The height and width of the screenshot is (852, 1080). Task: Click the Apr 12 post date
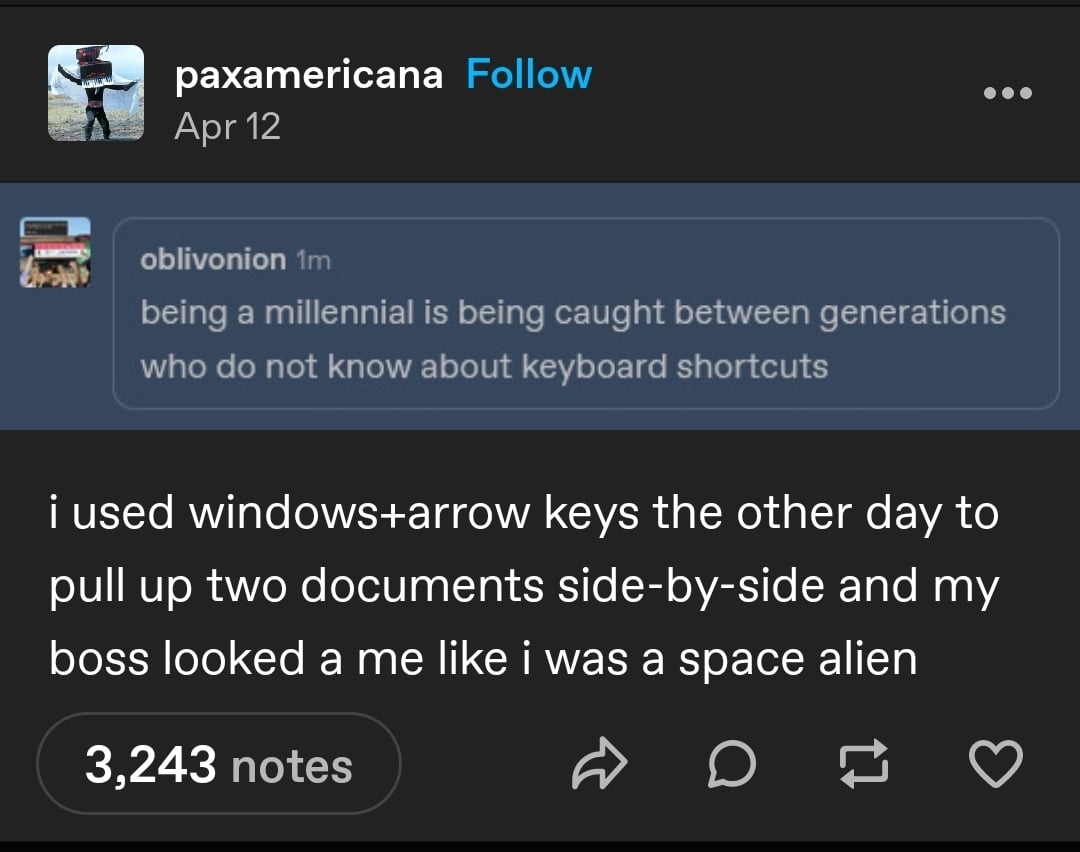coord(227,126)
